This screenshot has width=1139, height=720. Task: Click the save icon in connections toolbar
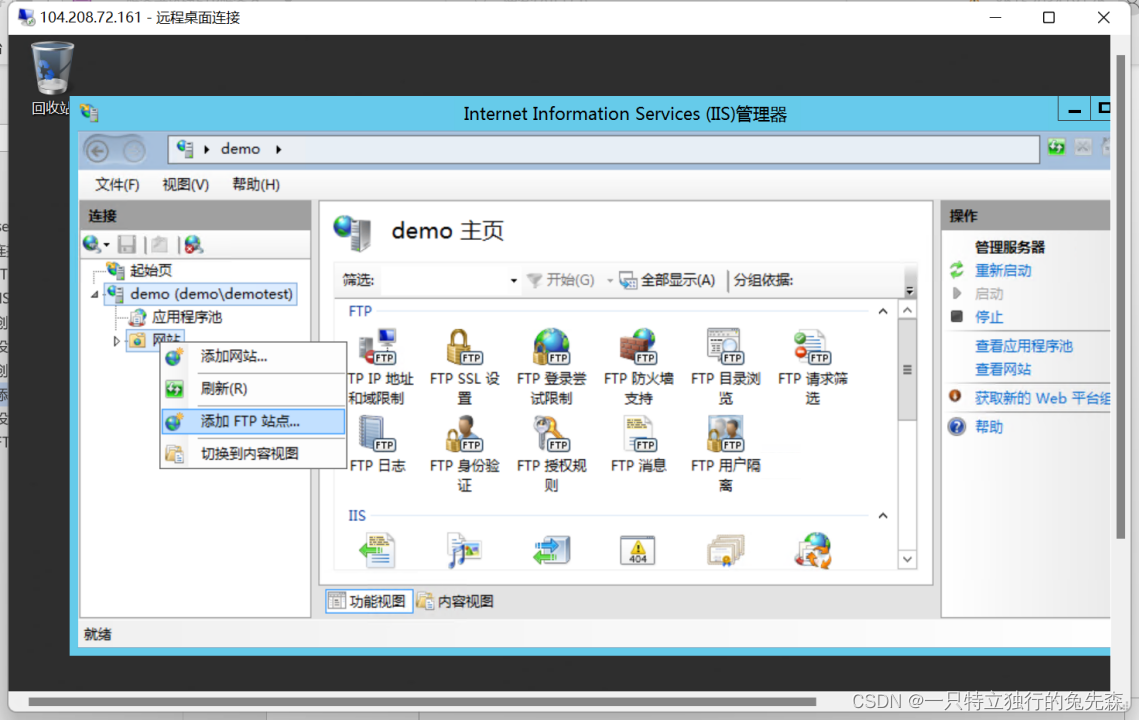tap(127, 244)
